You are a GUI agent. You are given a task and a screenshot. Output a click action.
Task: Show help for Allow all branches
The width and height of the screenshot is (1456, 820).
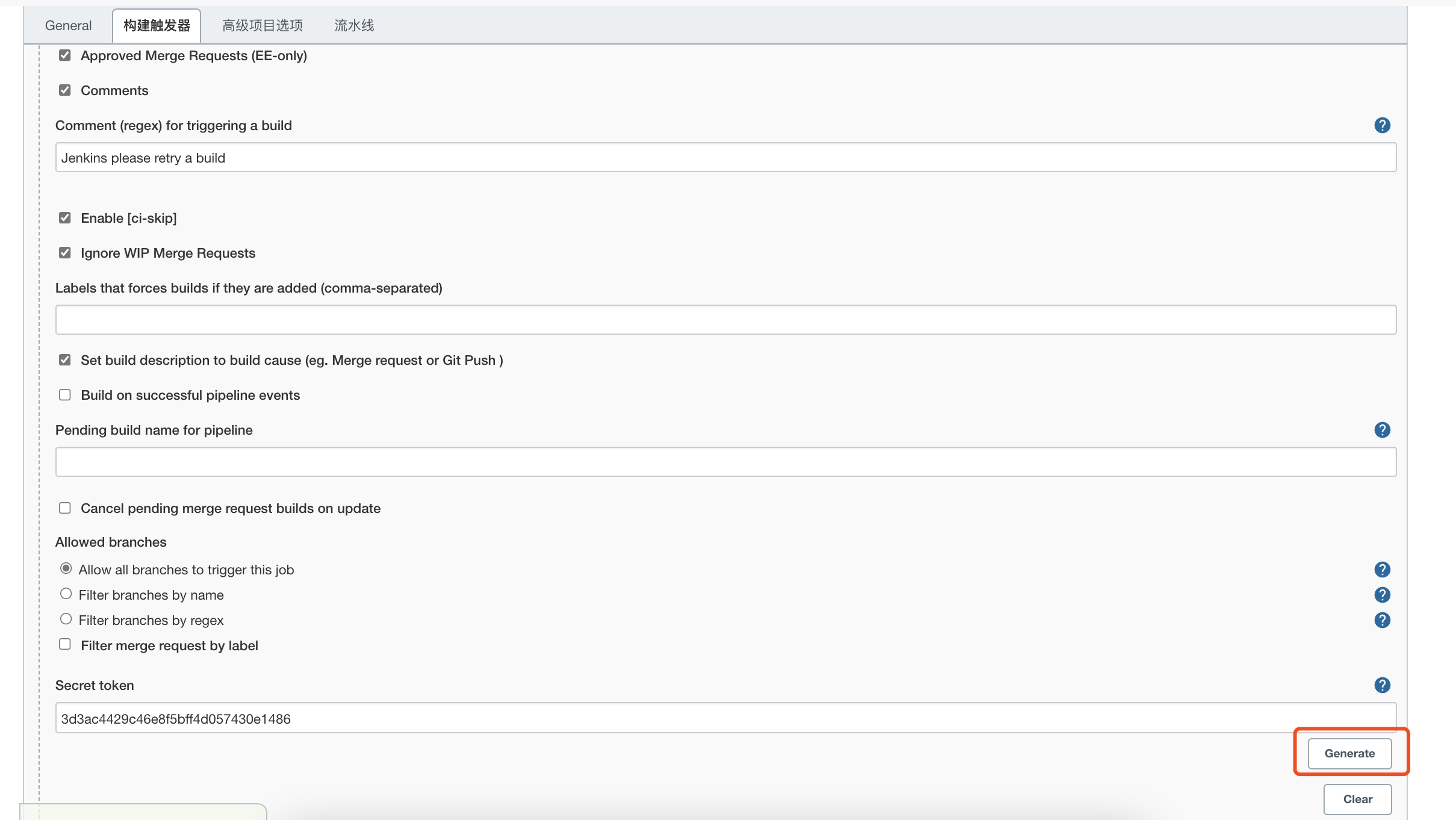1382,570
